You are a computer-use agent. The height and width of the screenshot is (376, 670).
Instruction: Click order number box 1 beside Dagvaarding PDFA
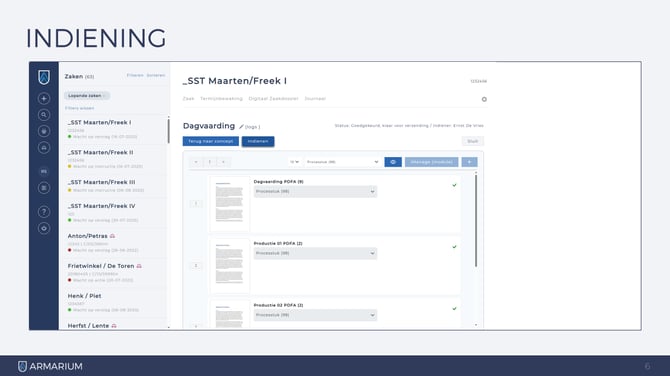pyautogui.click(x=196, y=204)
